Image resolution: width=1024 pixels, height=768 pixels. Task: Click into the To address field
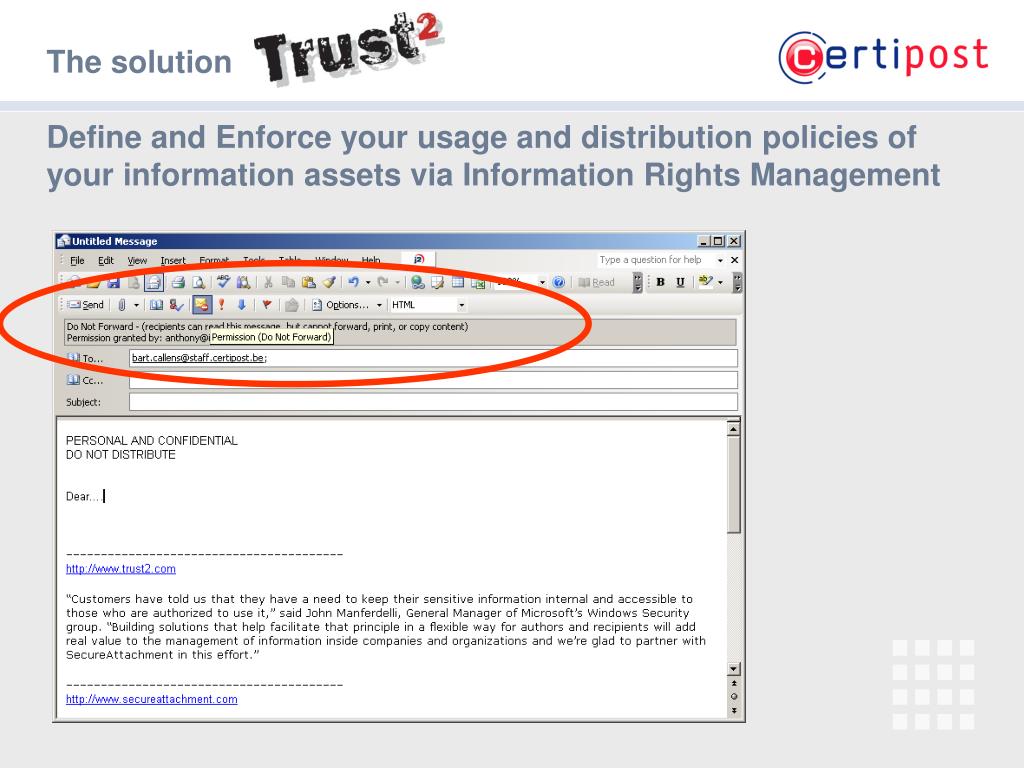[434, 358]
